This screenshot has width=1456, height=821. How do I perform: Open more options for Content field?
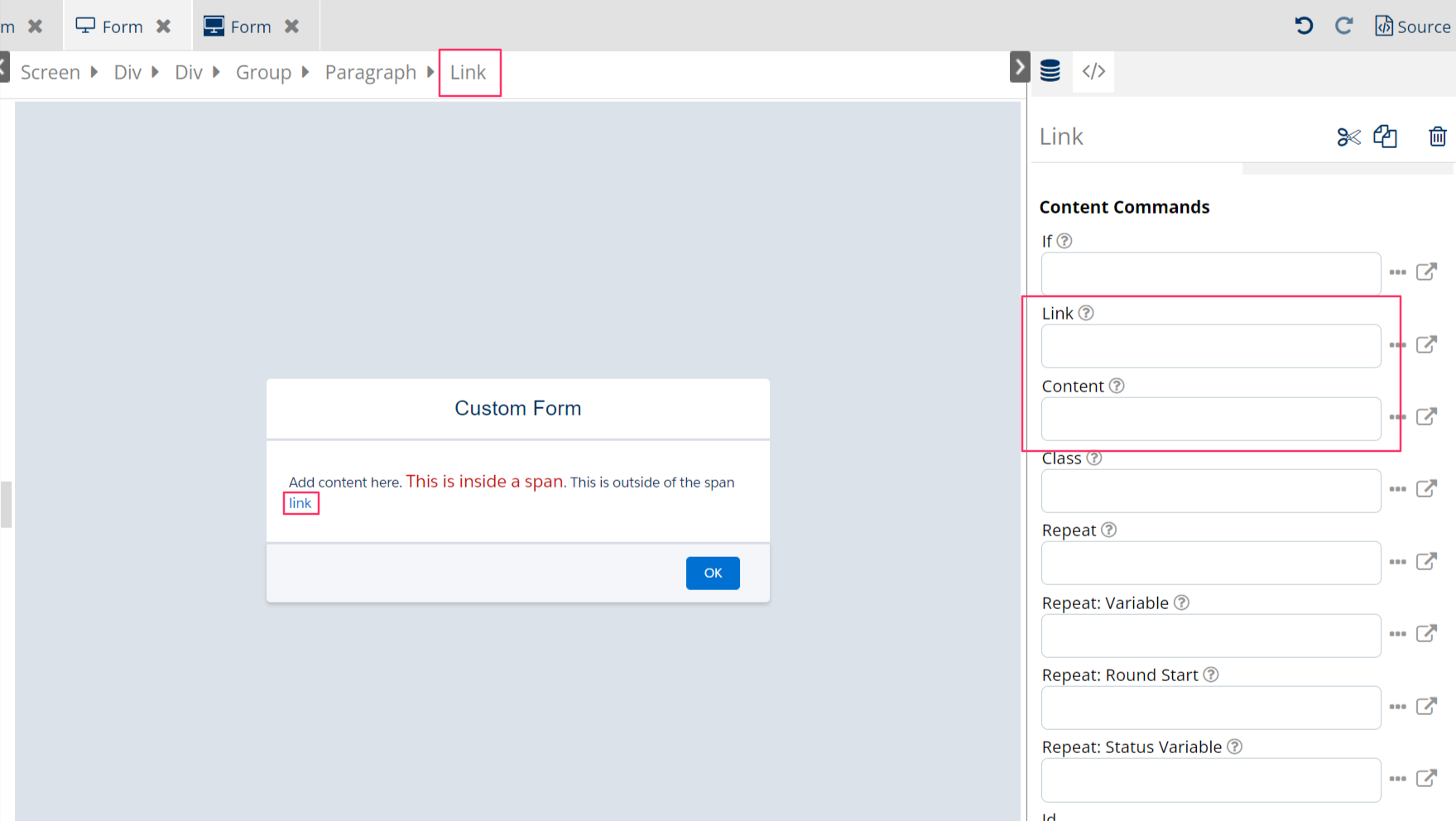(x=1397, y=417)
